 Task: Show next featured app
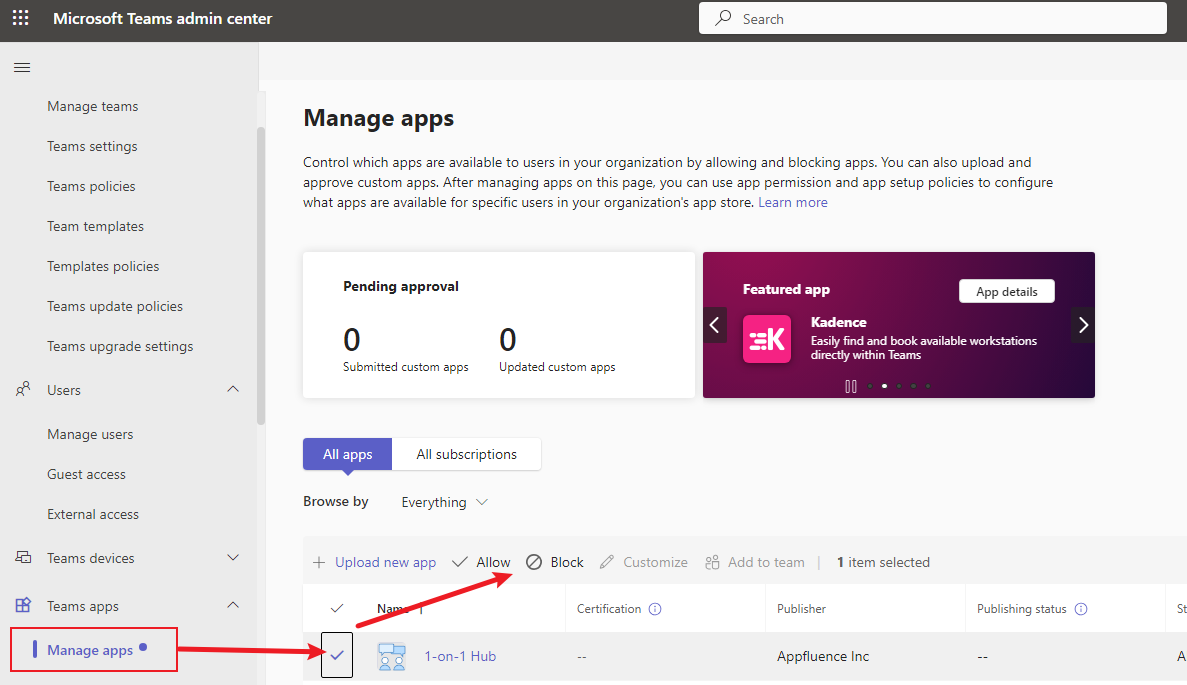click(1083, 325)
